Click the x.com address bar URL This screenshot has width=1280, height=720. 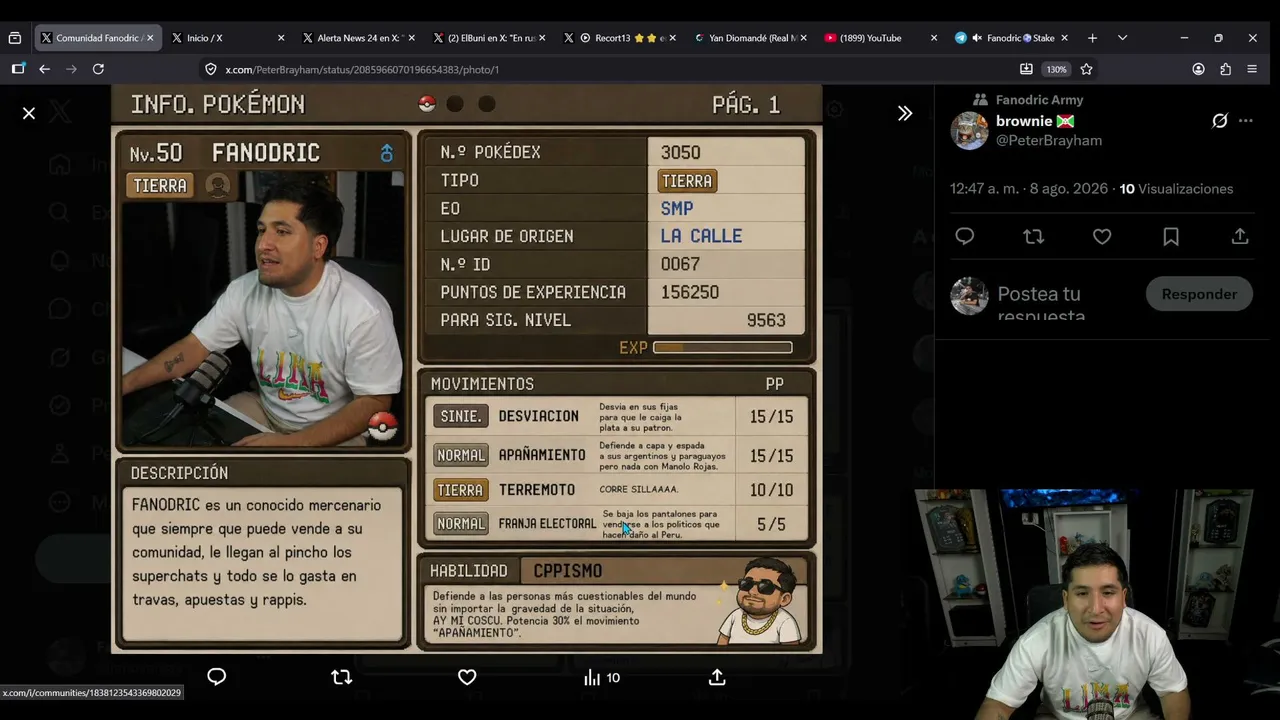point(362,69)
